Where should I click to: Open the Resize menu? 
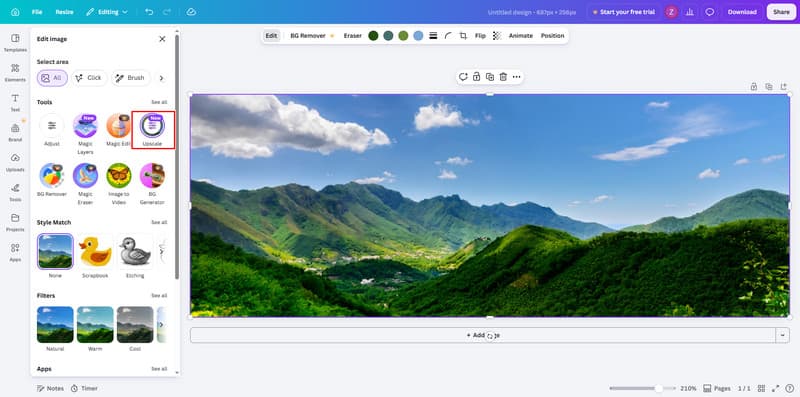click(x=64, y=12)
